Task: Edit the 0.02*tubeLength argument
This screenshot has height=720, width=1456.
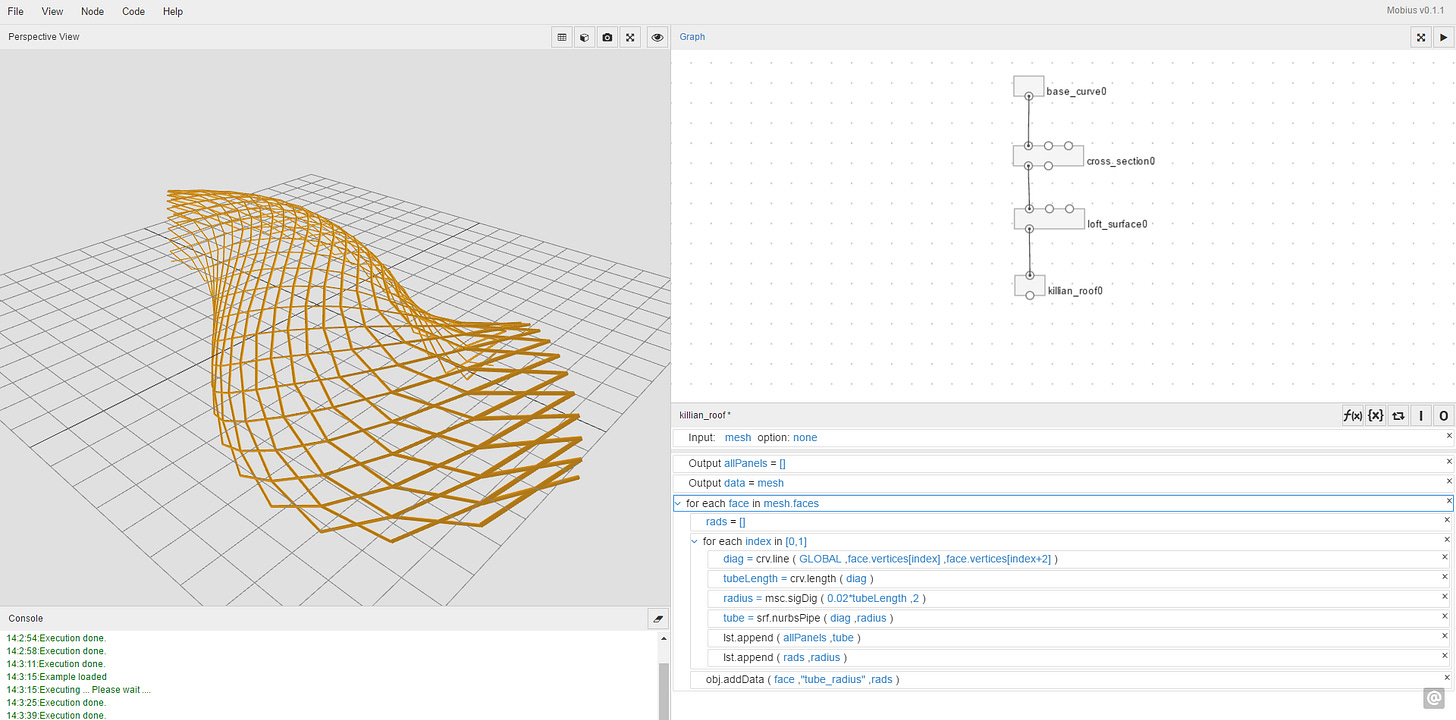Action: click(x=867, y=599)
